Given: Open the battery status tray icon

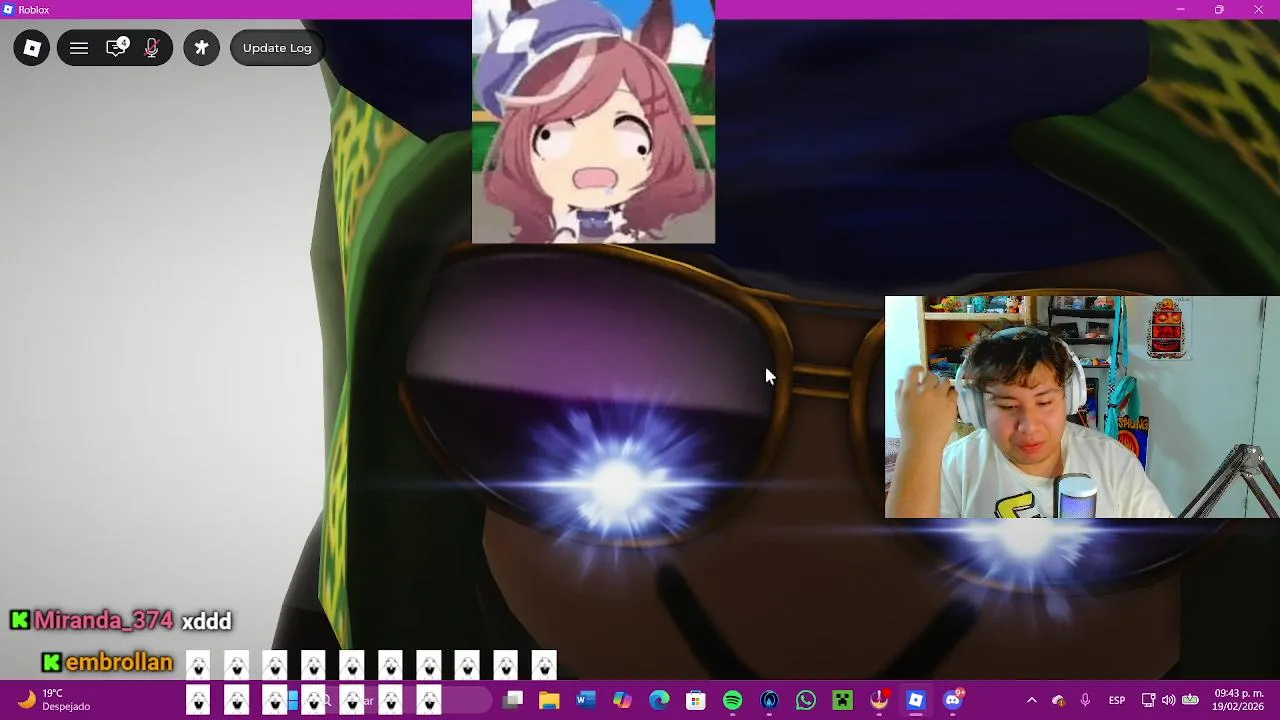Looking at the screenshot, I should (1190, 700).
